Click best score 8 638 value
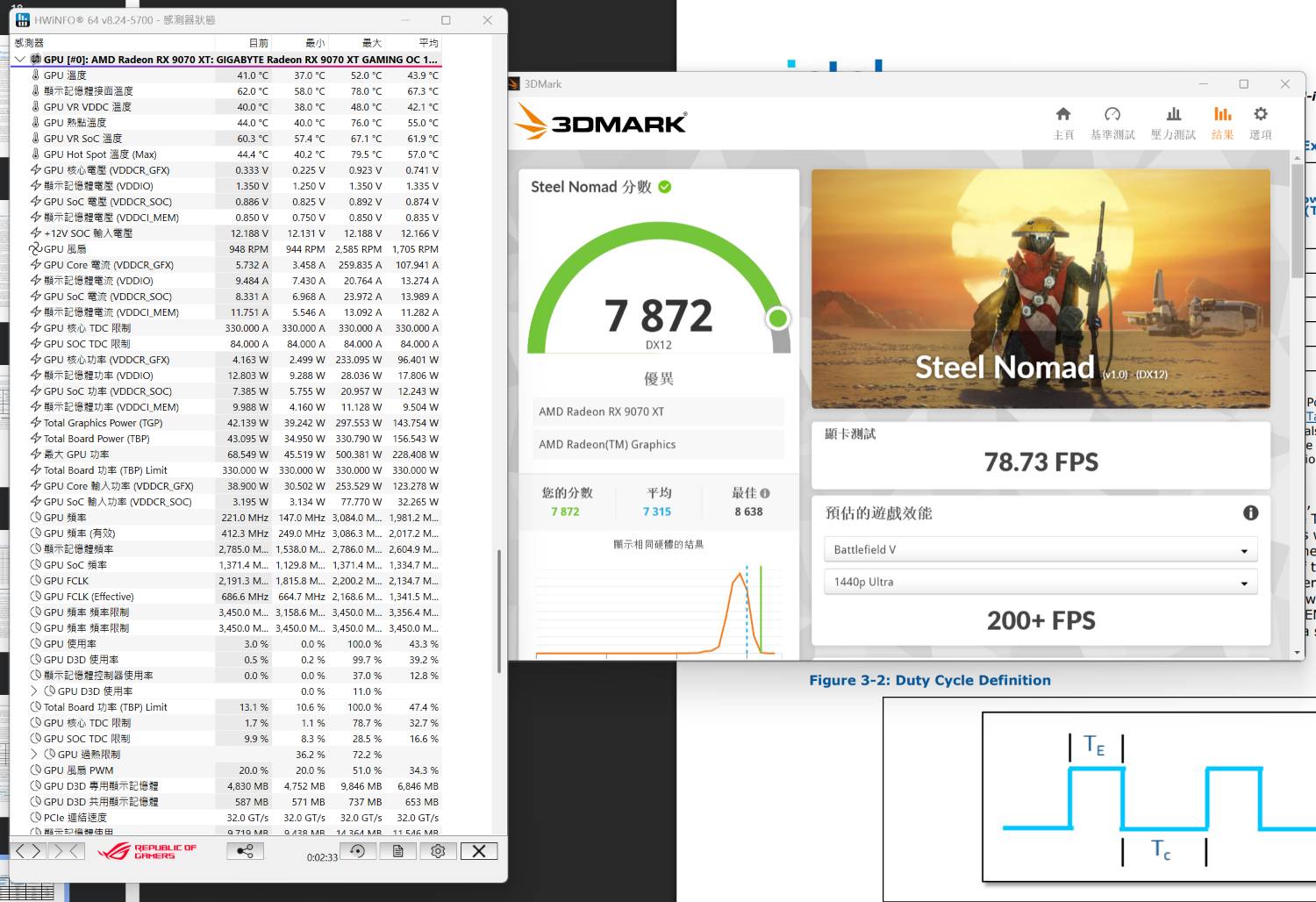The height and width of the screenshot is (902, 1316). (748, 512)
